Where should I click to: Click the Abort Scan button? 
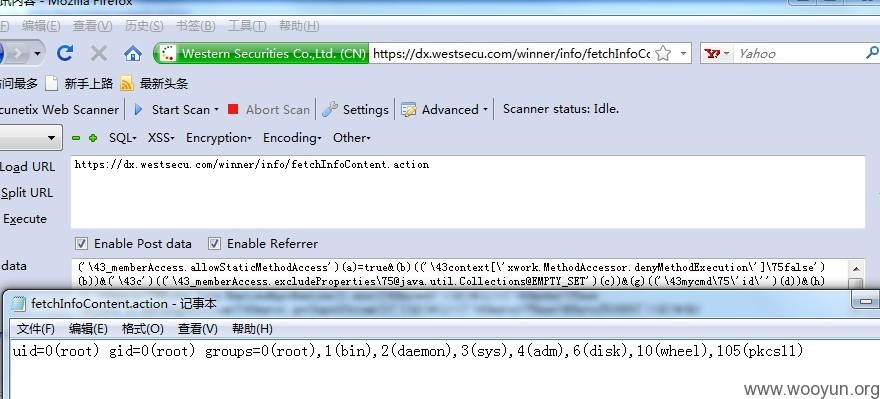(x=269, y=109)
